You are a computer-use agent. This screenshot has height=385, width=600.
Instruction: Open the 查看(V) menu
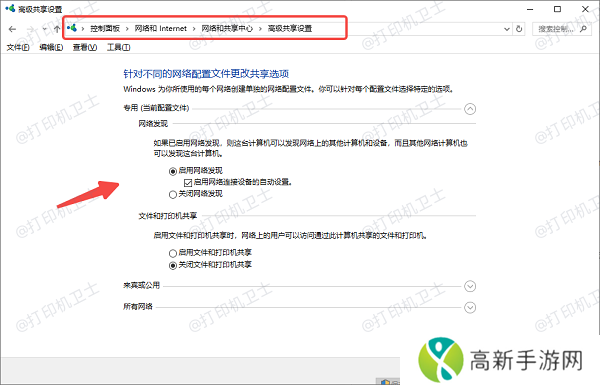pos(85,47)
